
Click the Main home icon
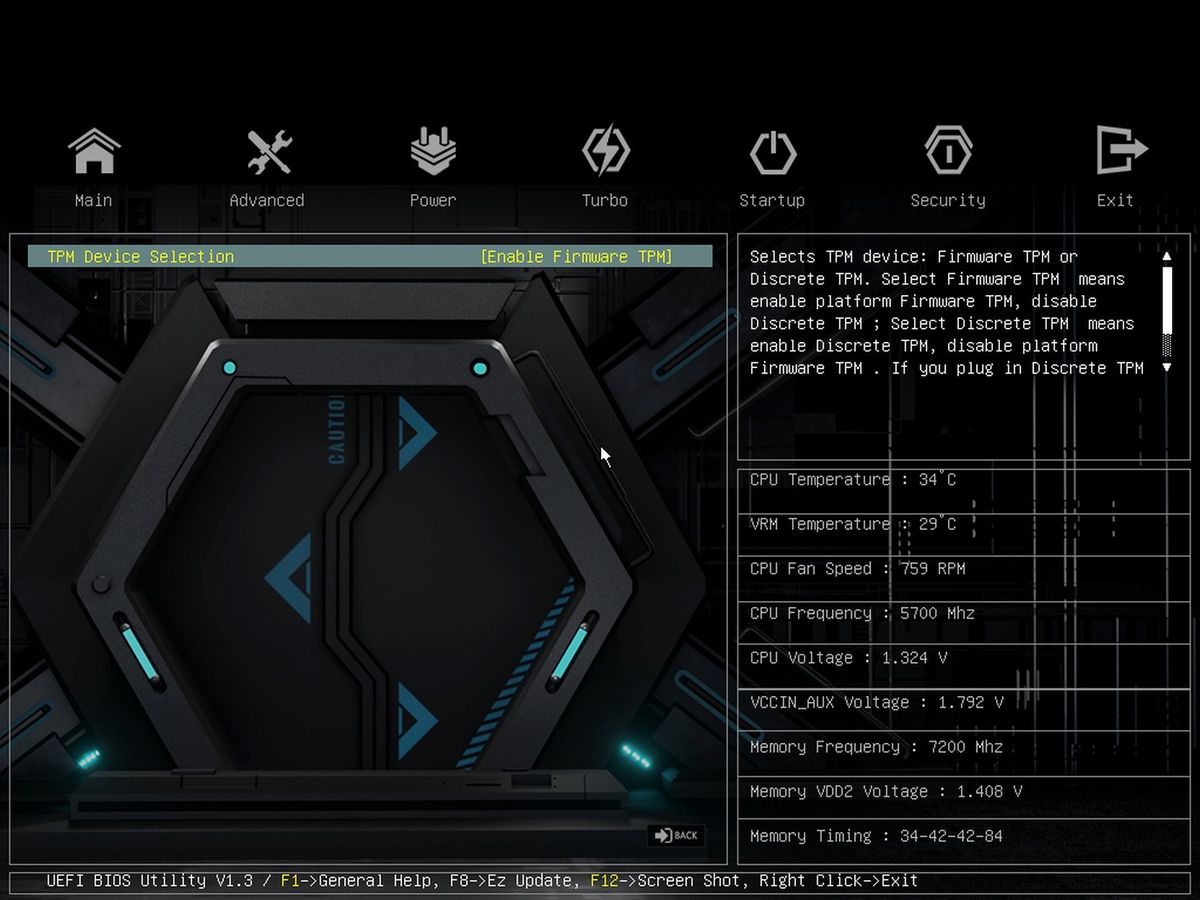[94, 152]
